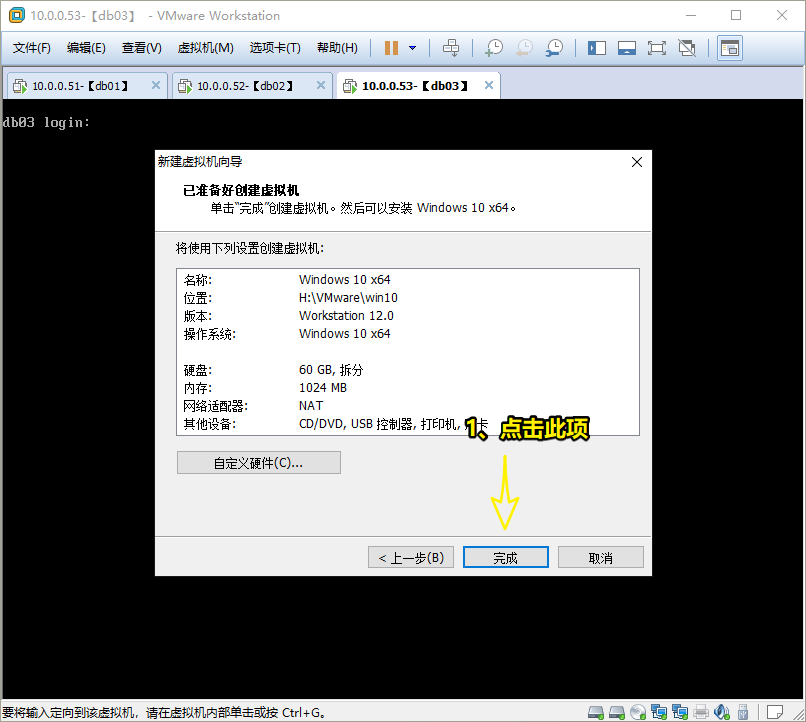Image resolution: width=806 pixels, height=722 pixels.
Task: Open the snapshot manager wrench-clock icon
Action: 554,48
